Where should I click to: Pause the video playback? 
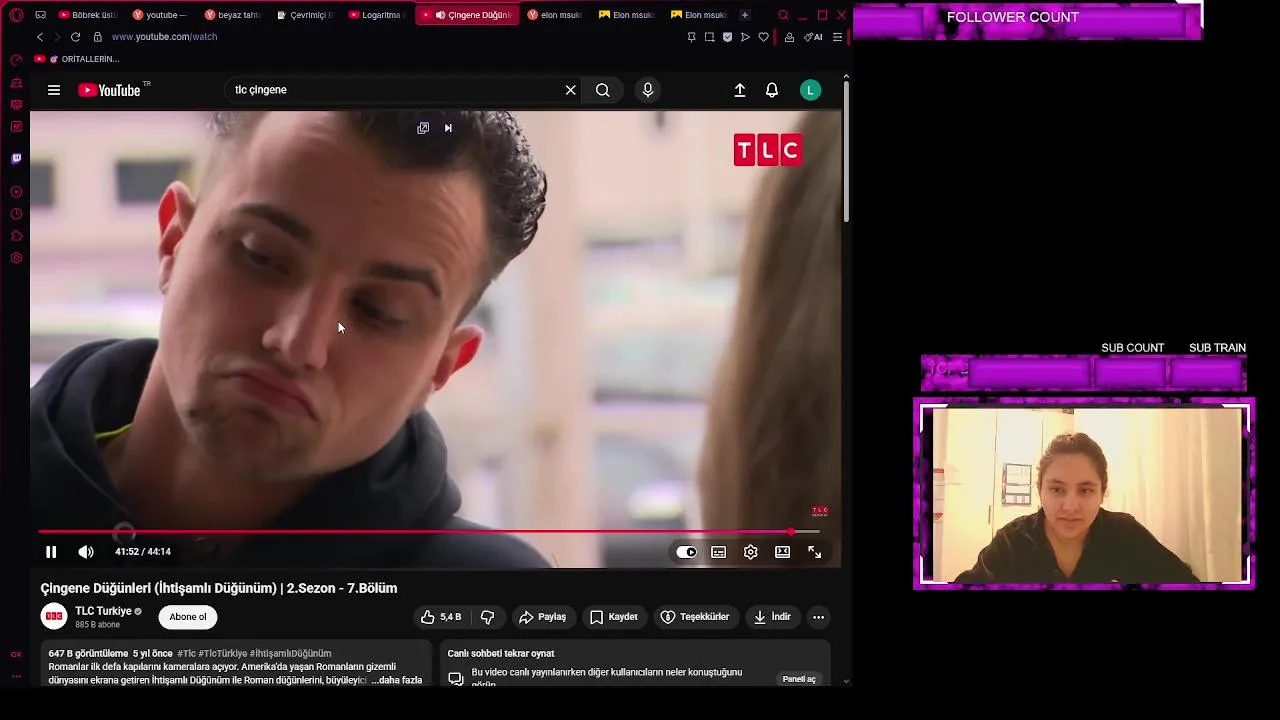[x=51, y=552]
